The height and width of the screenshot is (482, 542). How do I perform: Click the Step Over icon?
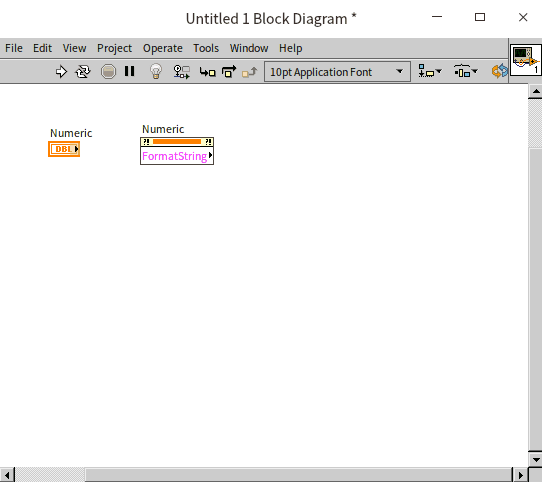click(229, 72)
